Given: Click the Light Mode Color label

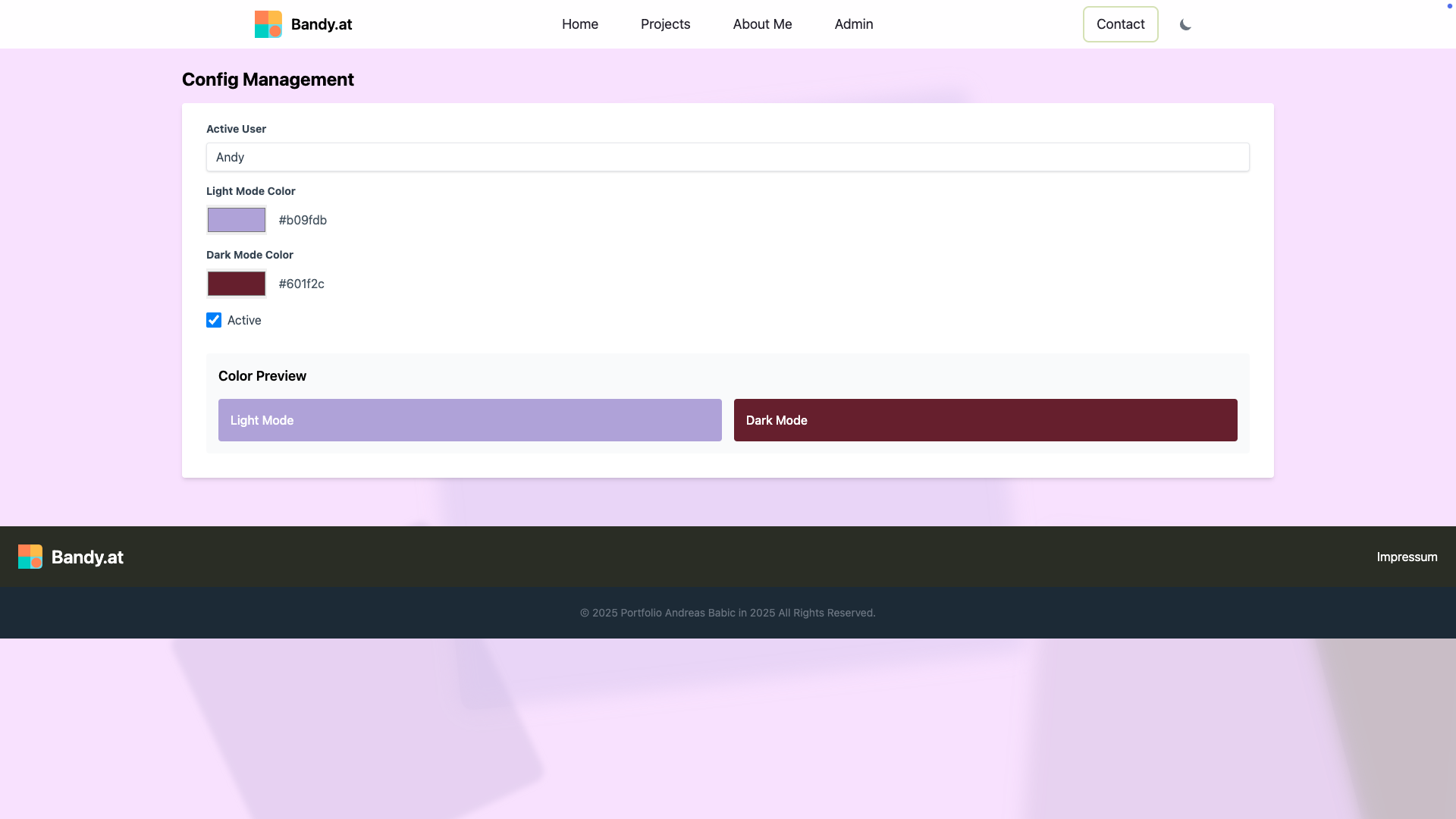Looking at the screenshot, I should 251,191.
